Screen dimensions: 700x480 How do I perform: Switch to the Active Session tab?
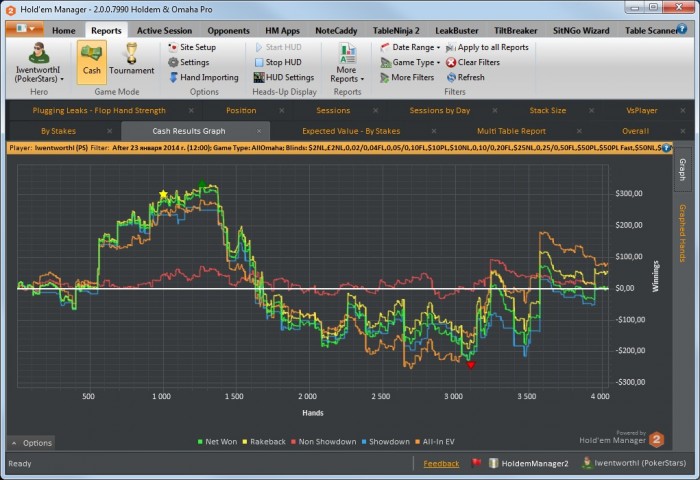click(x=164, y=31)
